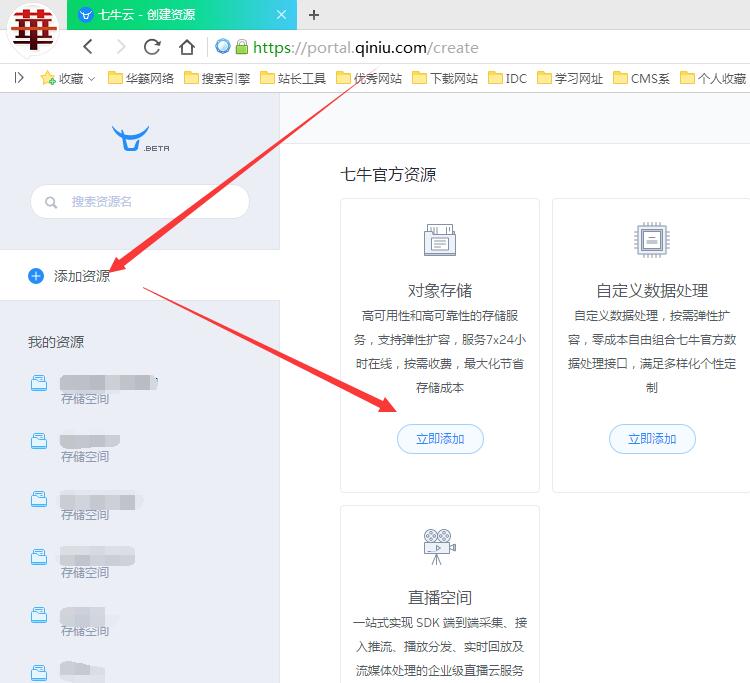Viewport: 750px width, 683px height.
Task: Click 立即添加 under 对象存储
Action: (440, 439)
